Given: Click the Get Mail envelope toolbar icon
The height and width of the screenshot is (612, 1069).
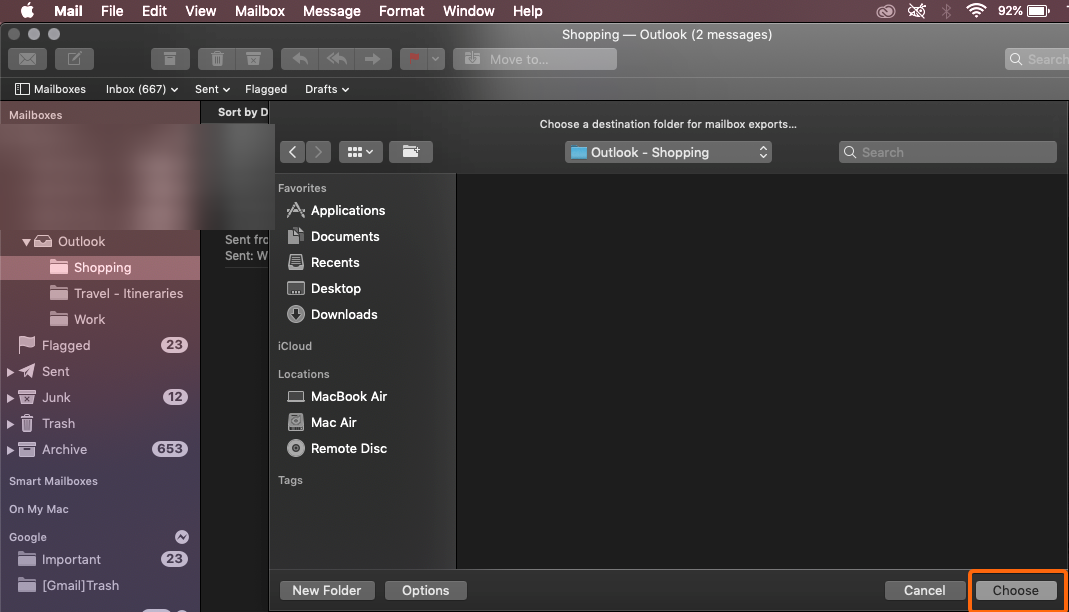Looking at the screenshot, I should 27,59.
